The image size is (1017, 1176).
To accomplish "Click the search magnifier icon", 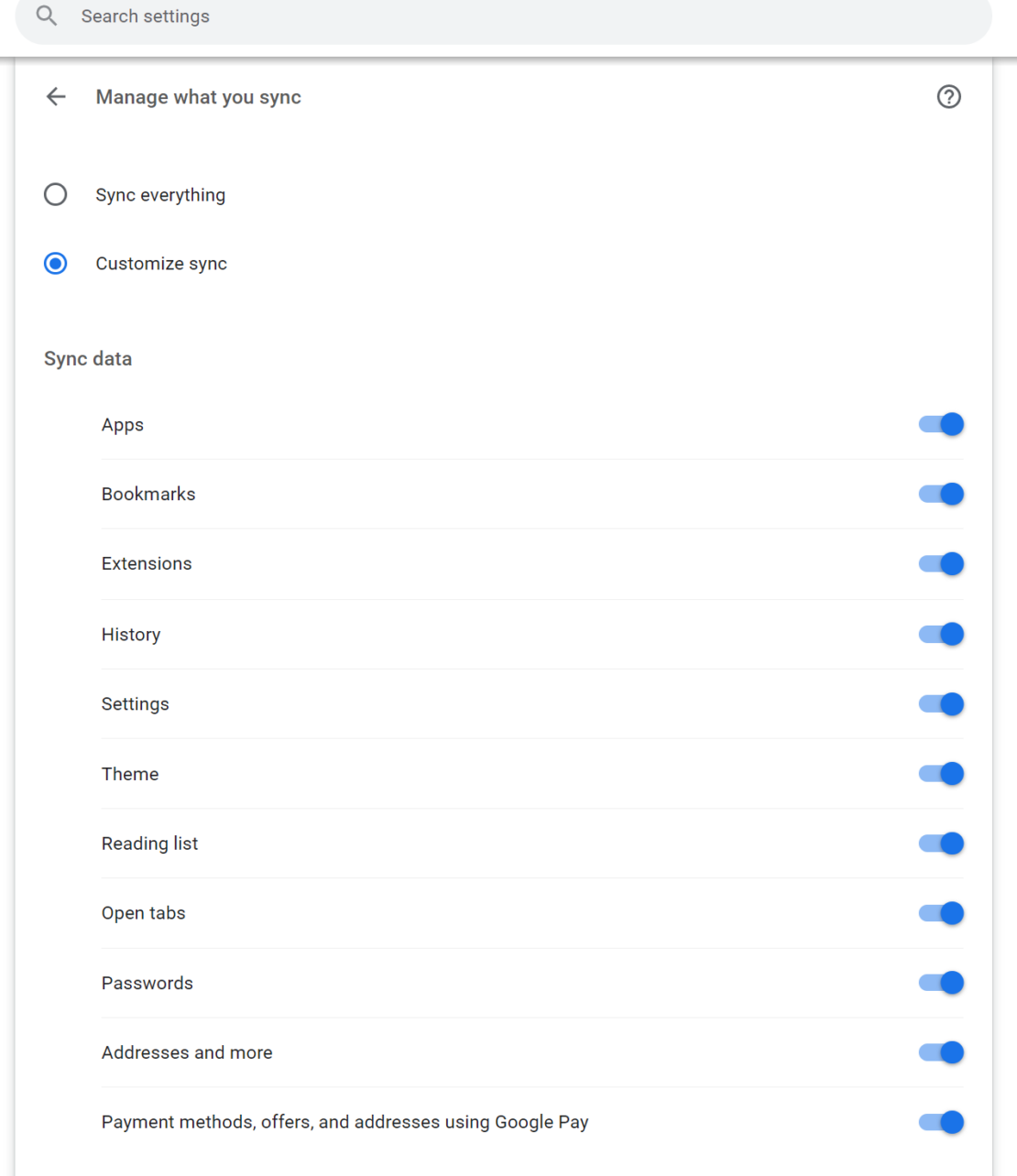I will point(46,16).
